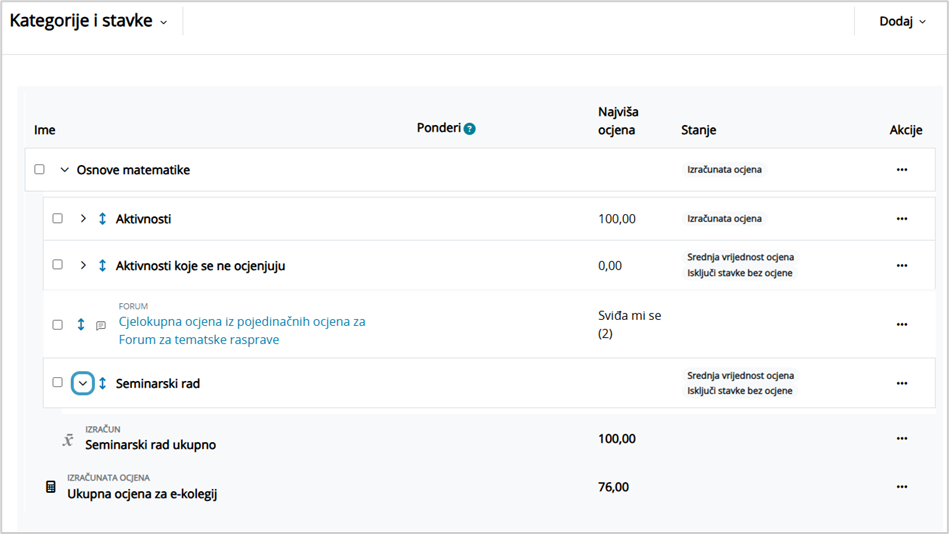Collapse the Osnove matematike category
The image size is (949, 534).
(x=65, y=170)
